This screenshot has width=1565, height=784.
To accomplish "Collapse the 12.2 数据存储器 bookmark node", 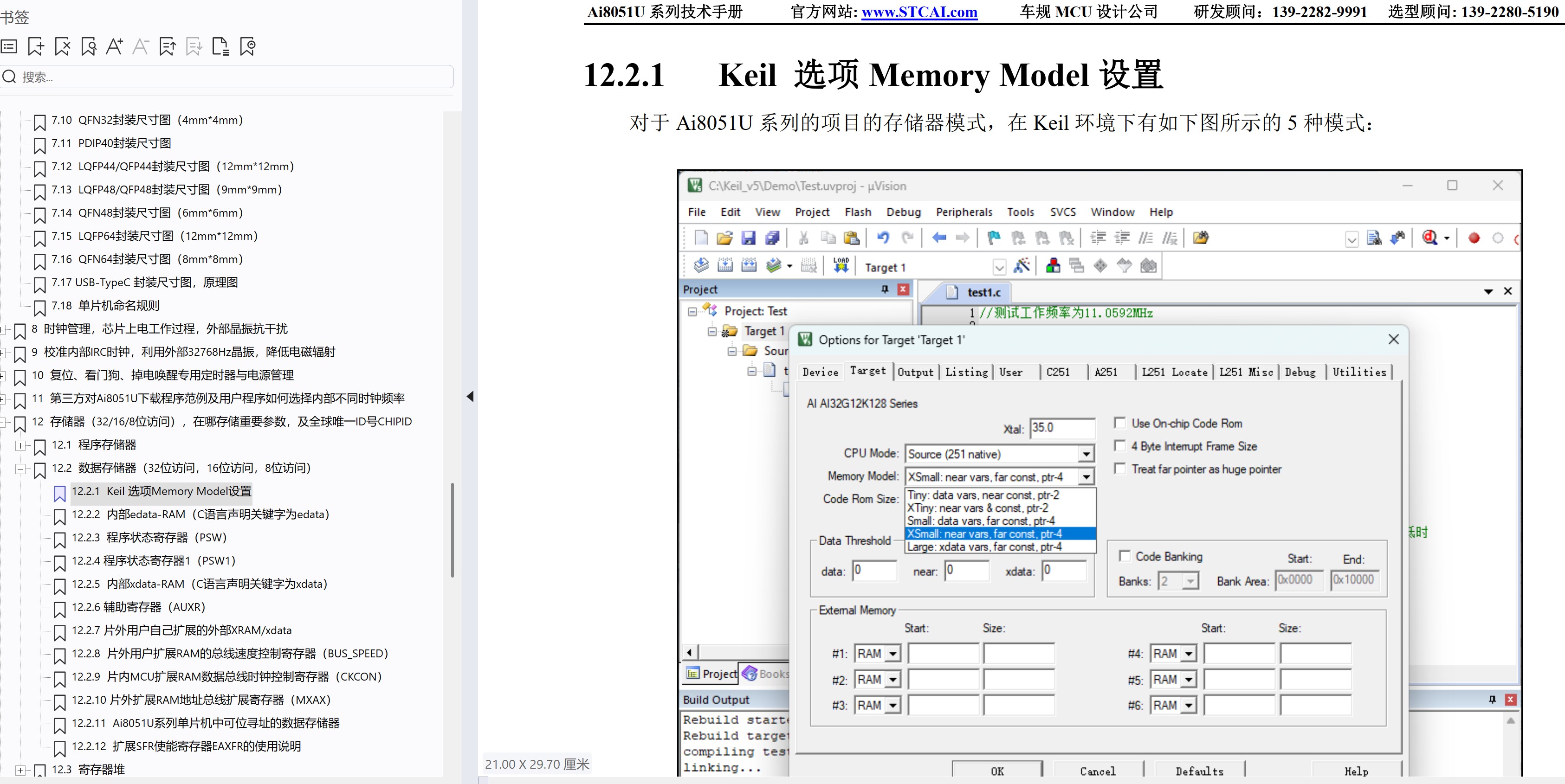I will pos(21,468).
